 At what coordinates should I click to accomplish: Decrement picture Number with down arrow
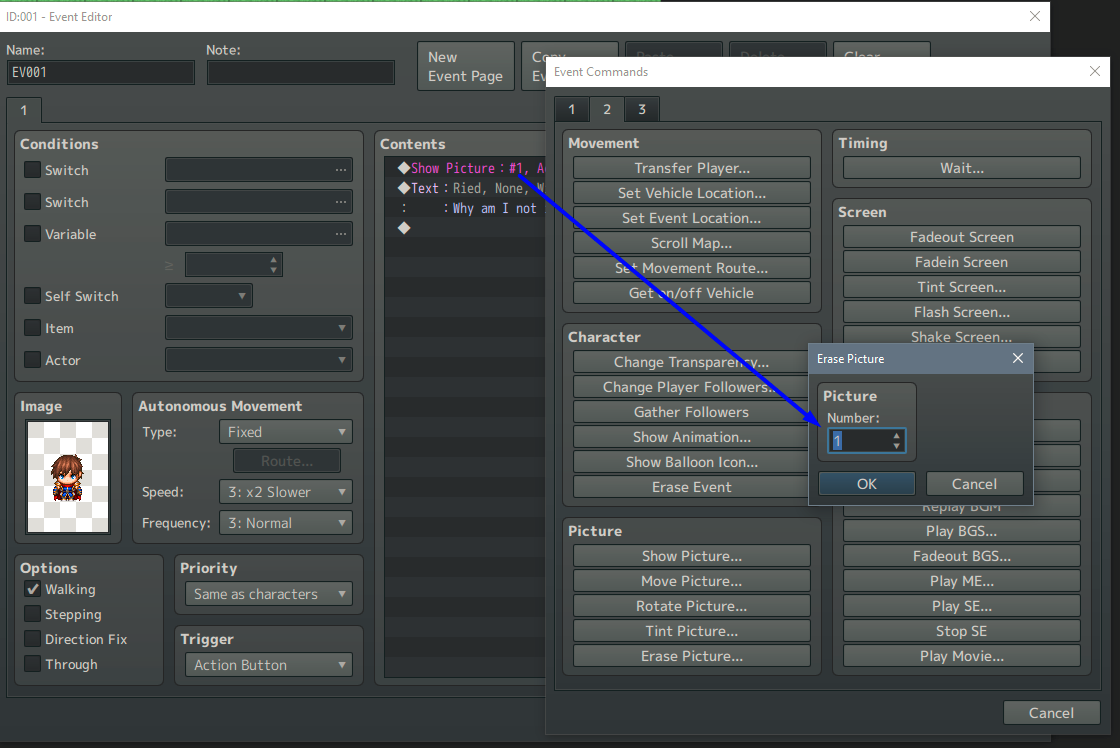(x=896, y=447)
